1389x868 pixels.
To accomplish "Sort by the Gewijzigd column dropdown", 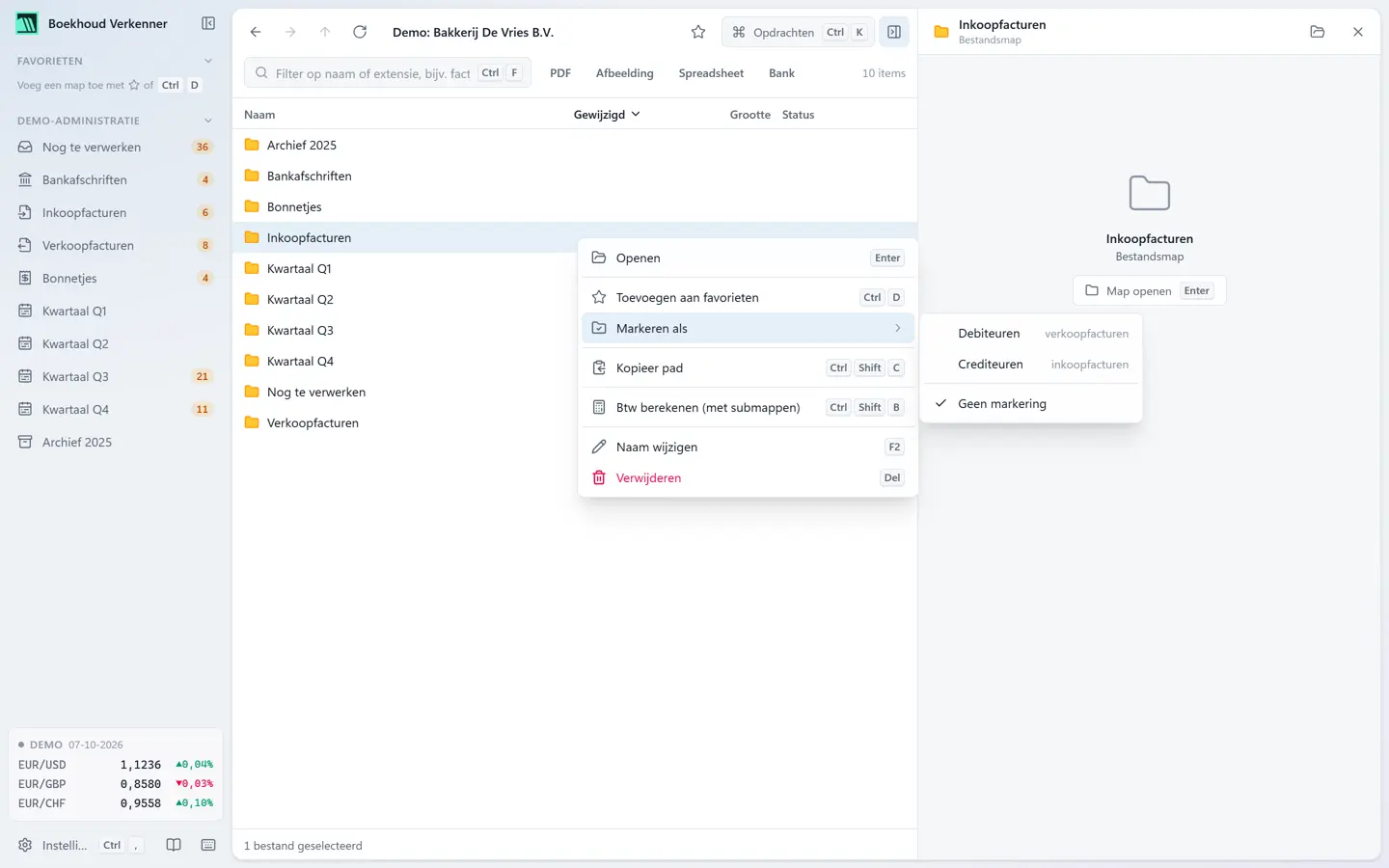I will [x=607, y=115].
